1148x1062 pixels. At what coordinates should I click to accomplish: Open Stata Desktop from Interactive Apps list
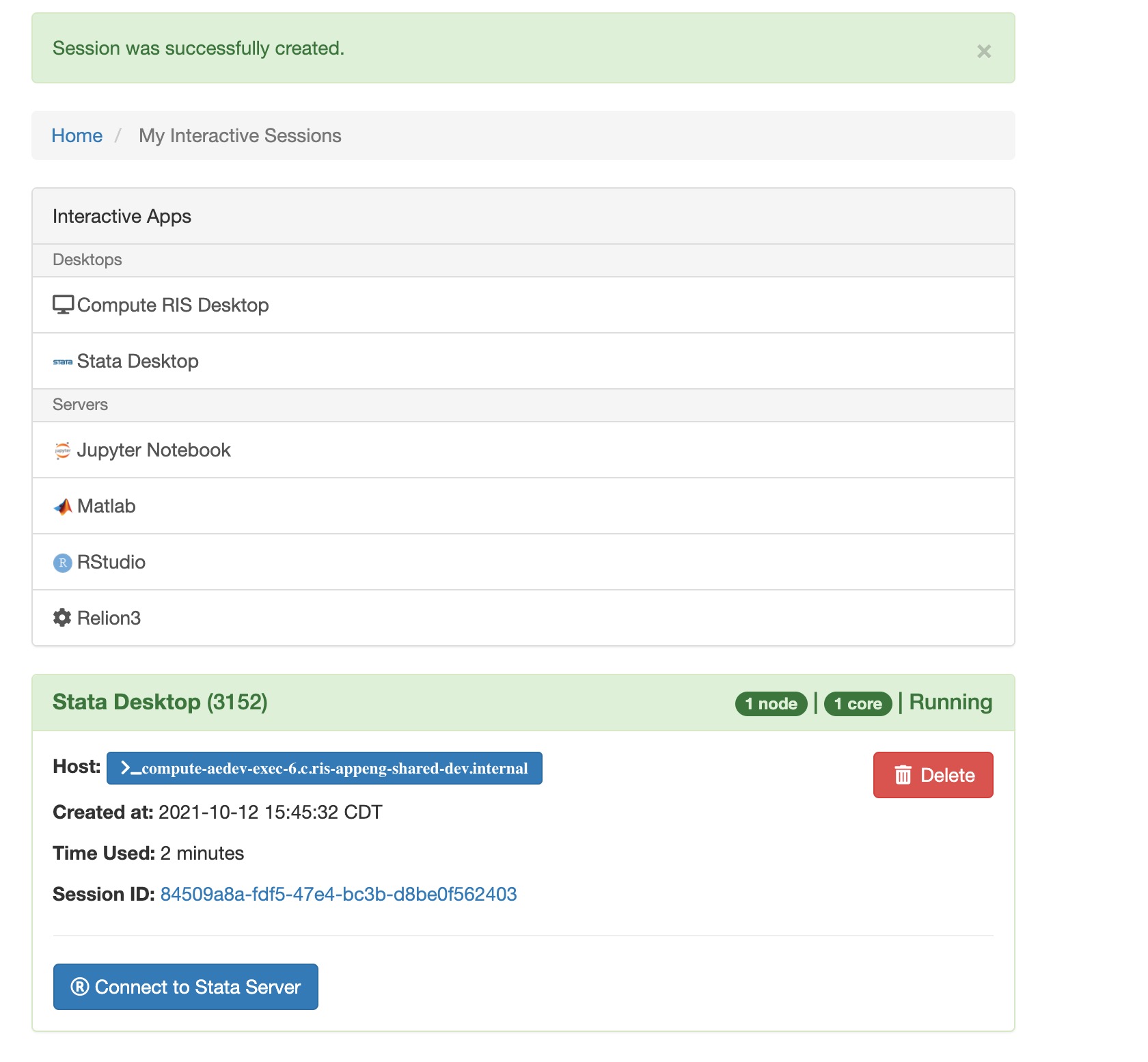pos(523,361)
